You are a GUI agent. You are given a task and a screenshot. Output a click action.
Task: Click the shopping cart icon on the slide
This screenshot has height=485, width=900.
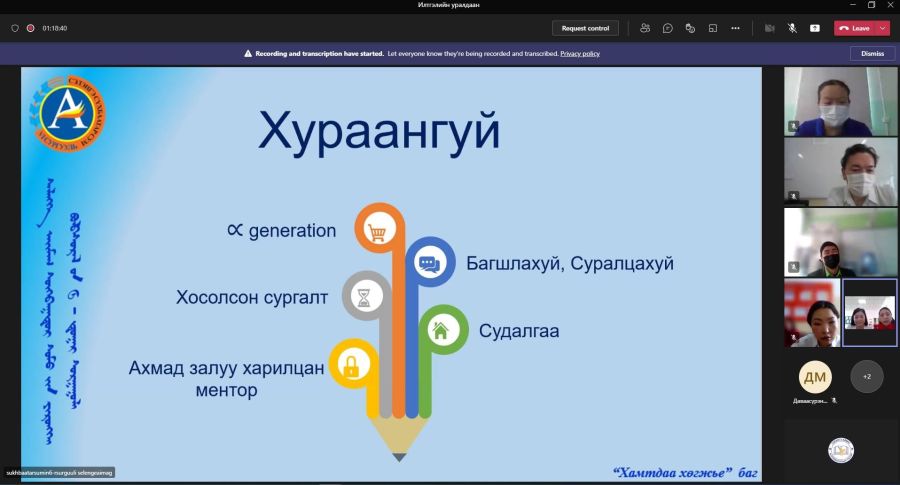377,231
